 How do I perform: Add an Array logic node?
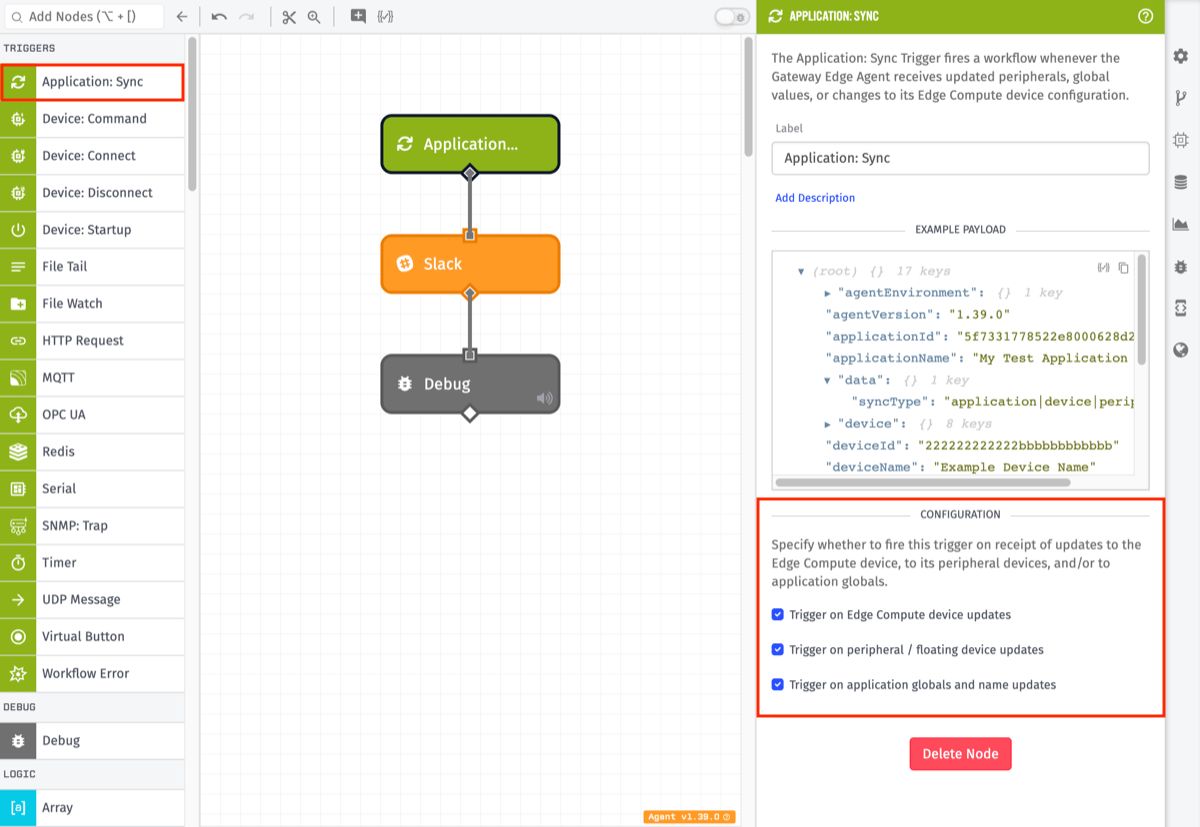[x=92, y=808]
